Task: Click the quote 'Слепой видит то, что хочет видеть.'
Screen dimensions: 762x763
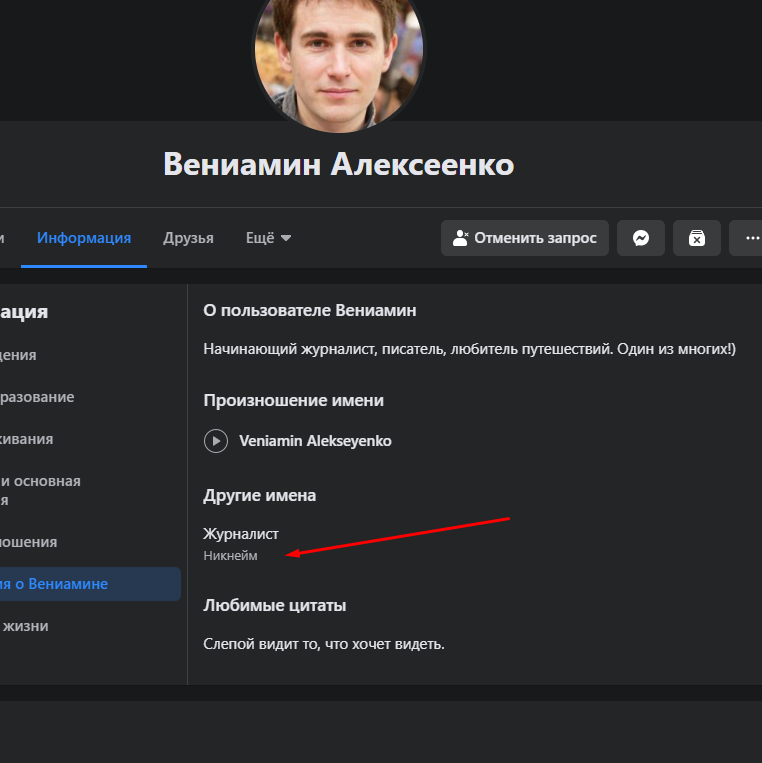Action: pos(324,644)
